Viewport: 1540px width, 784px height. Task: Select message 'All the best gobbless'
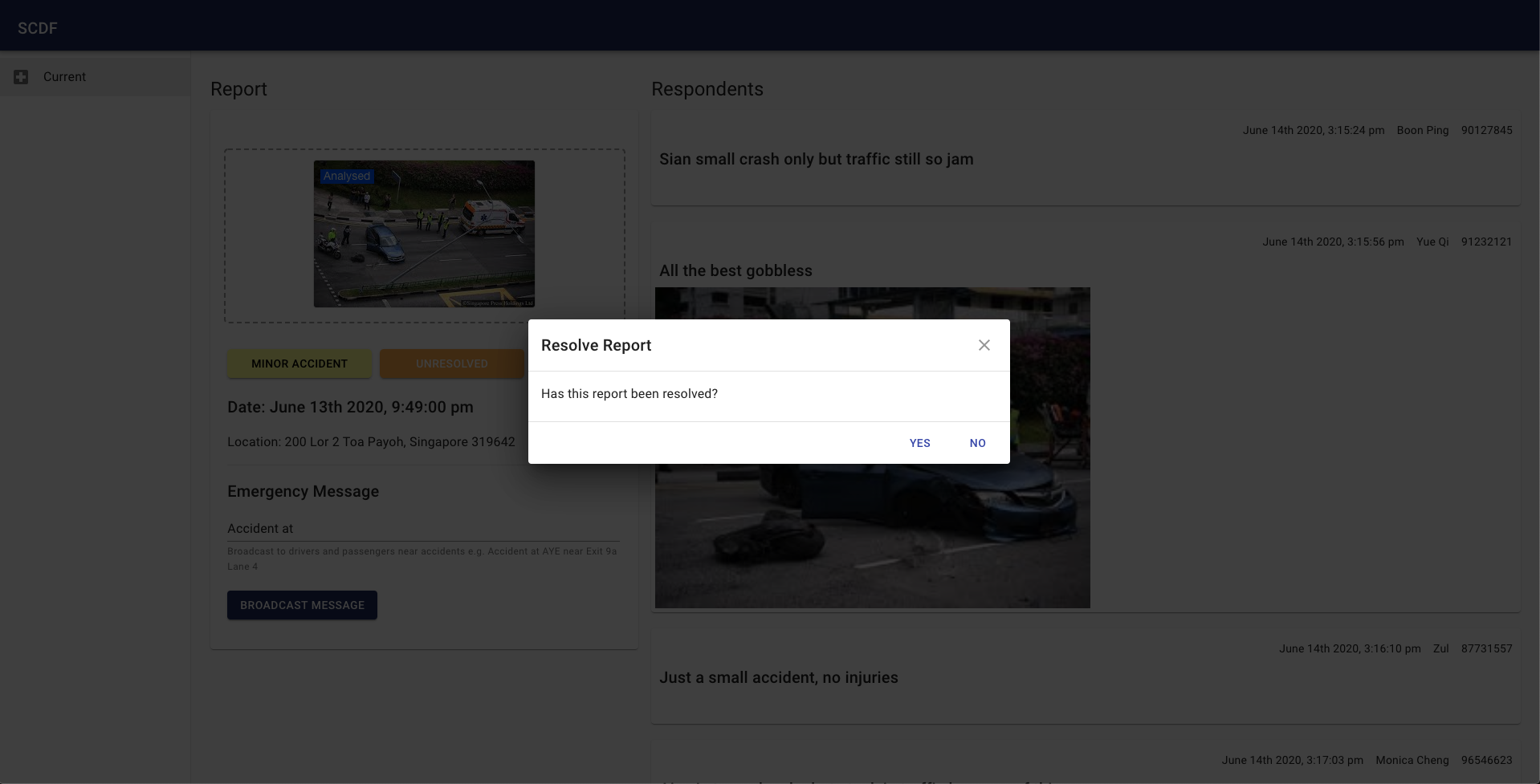(735, 270)
